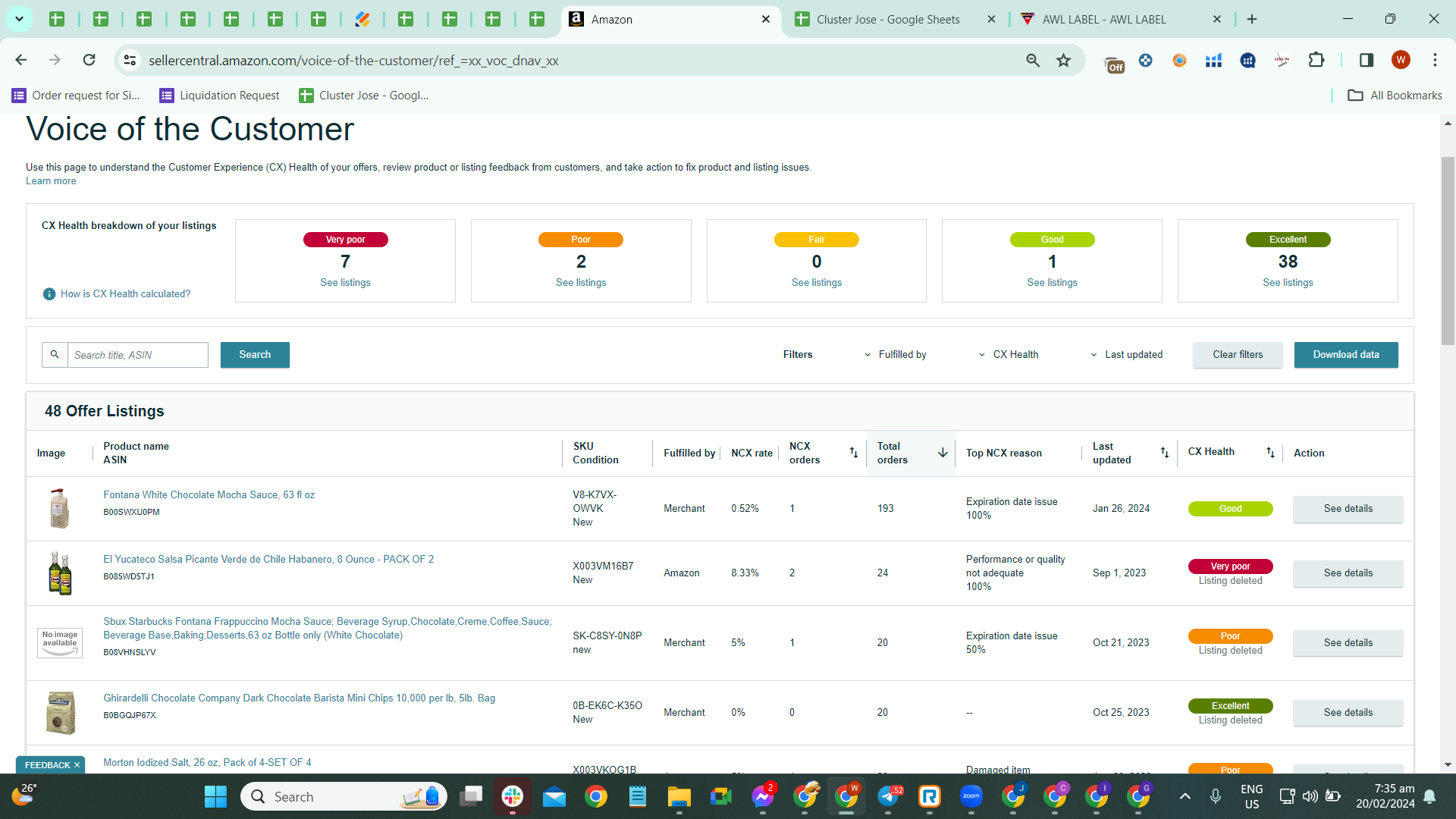Image resolution: width=1456 pixels, height=819 pixels.
Task: Open the Learn more link
Action: click(x=51, y=181)
